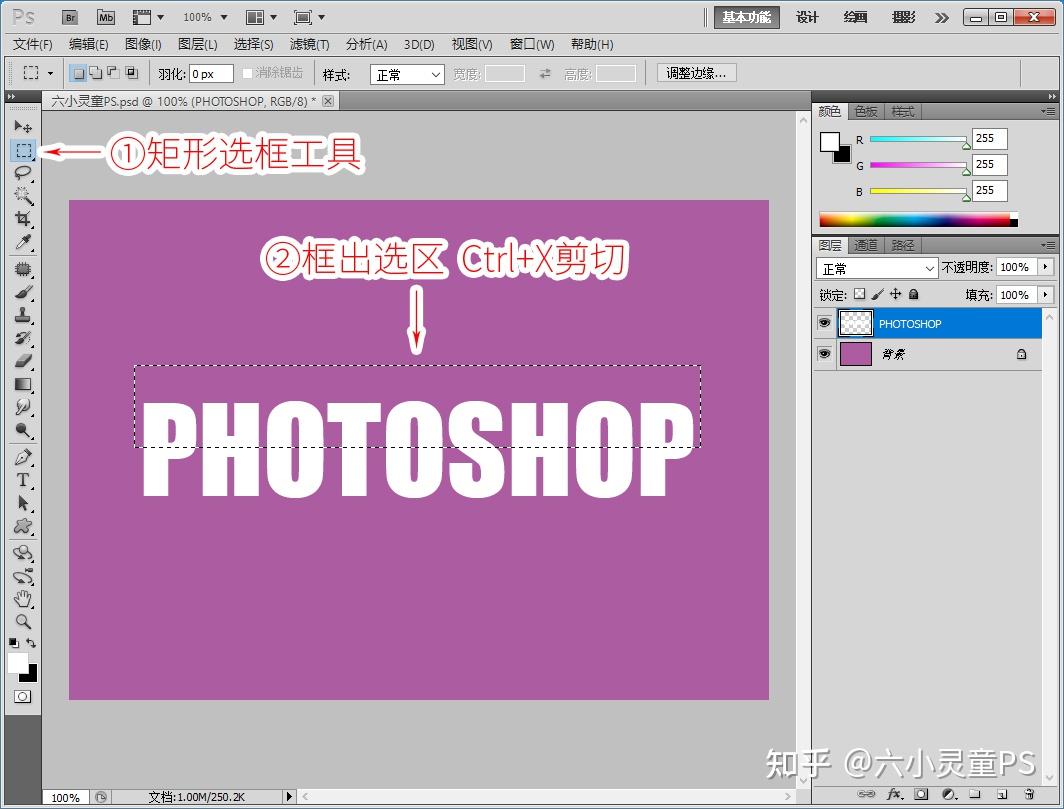Choose the Clone Stamp tool
Image resolution: width=1064 pixels, height=809 pixels.
click(24, 313)
